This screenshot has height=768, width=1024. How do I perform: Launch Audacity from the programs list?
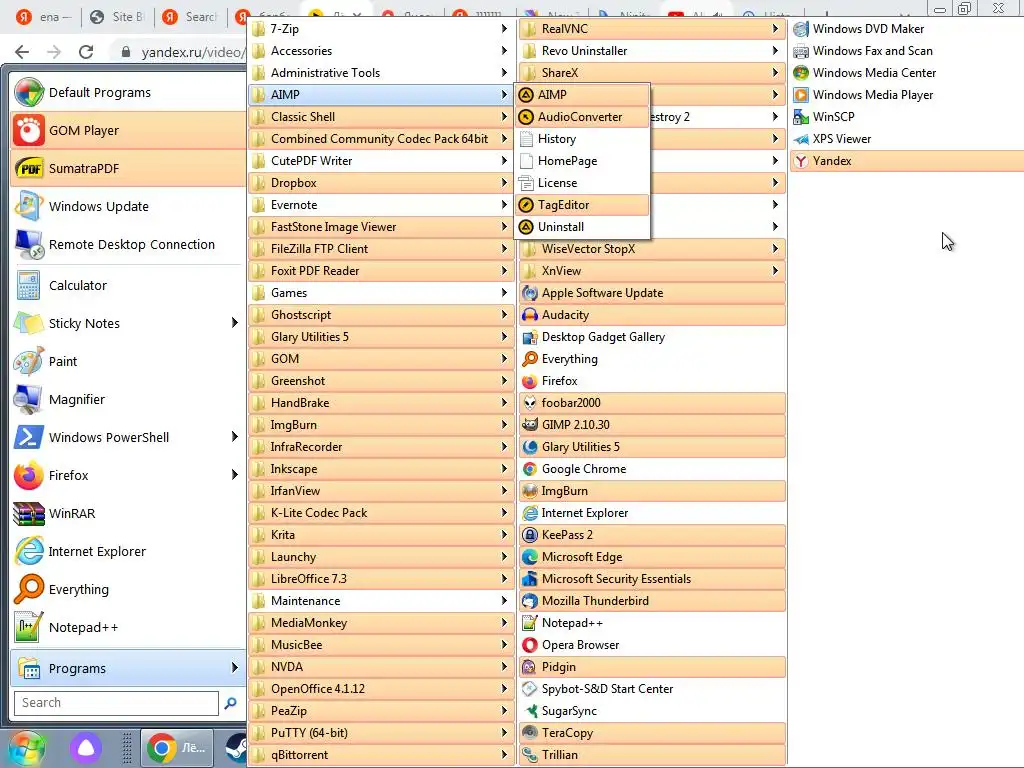pos(652,315)
